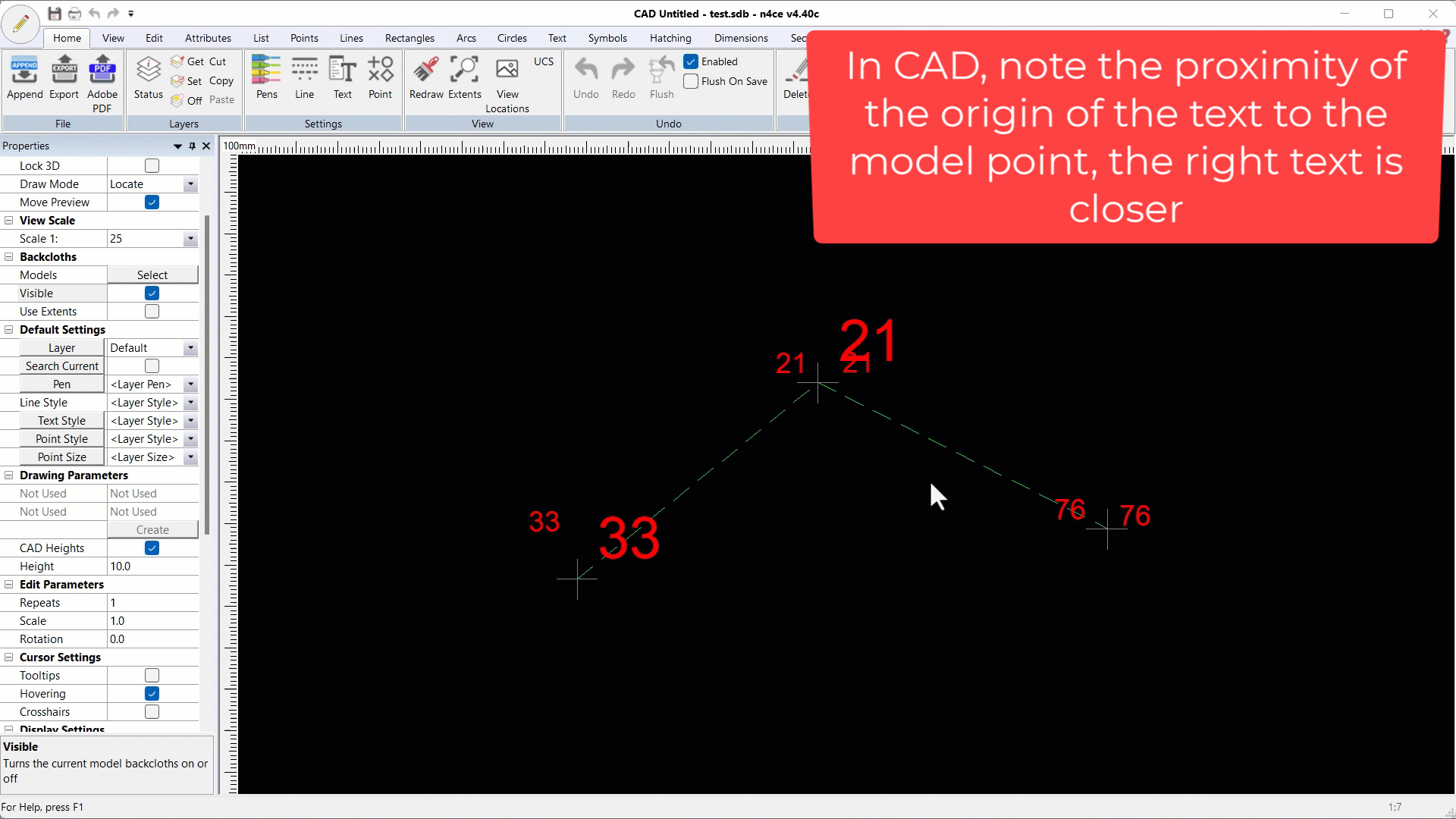Viewport: 1456px width, 819px height.
Task: Enable the Crosshairs cursor setting
Action: (x=152, y=711)
